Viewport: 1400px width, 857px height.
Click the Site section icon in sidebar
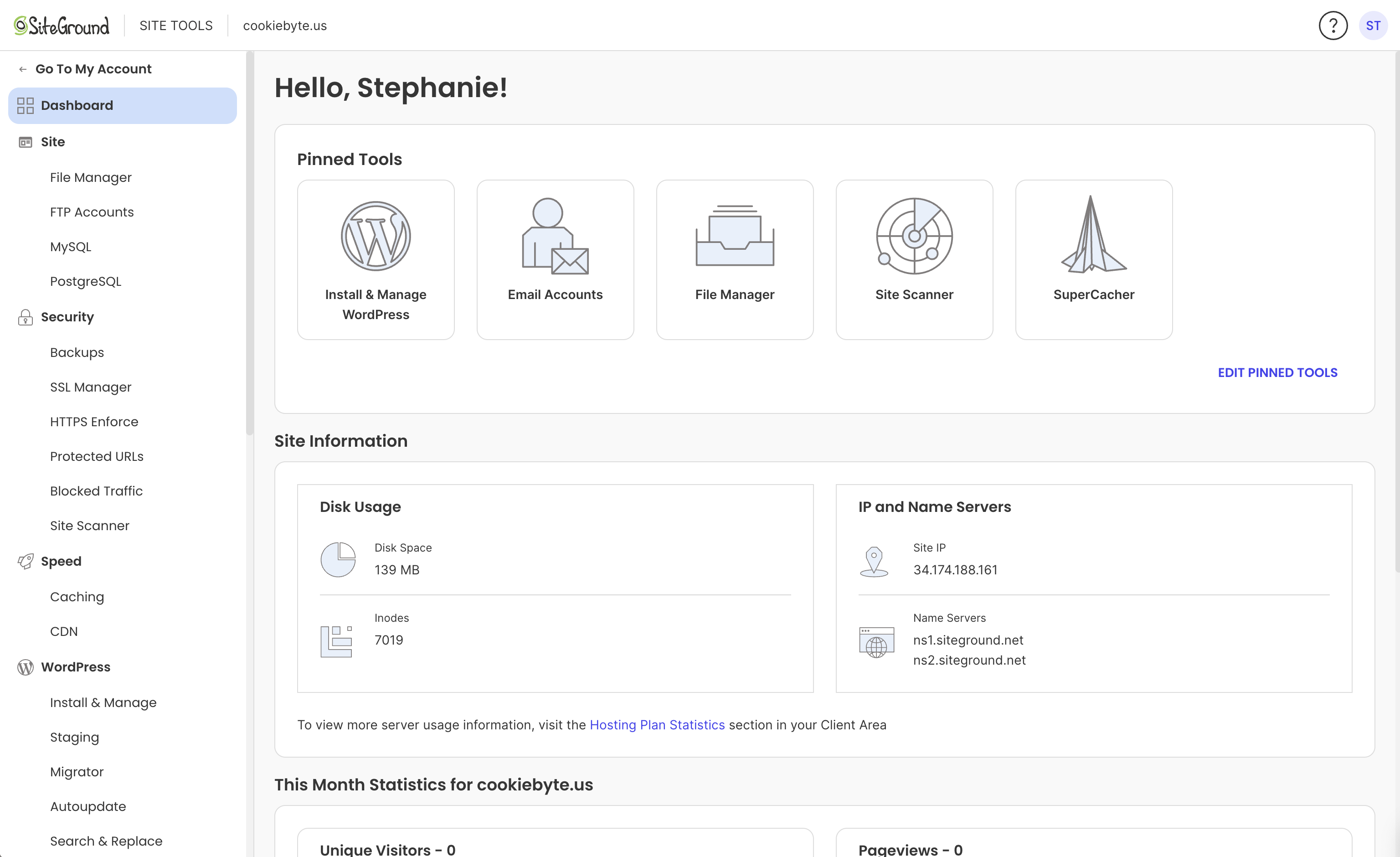(x=26, y=142)
